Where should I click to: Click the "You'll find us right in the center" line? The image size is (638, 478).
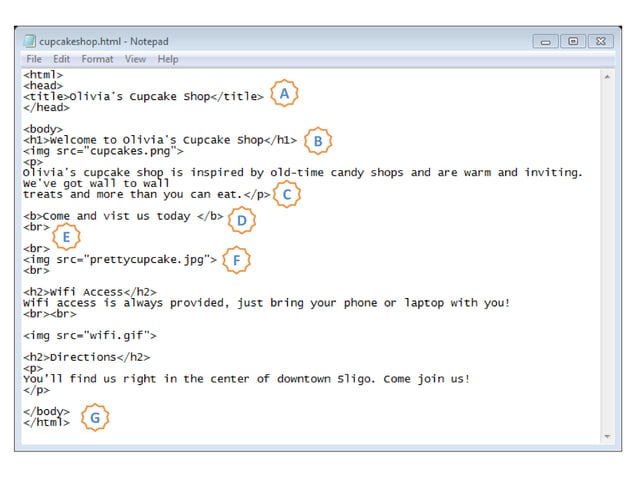[247, 379]
